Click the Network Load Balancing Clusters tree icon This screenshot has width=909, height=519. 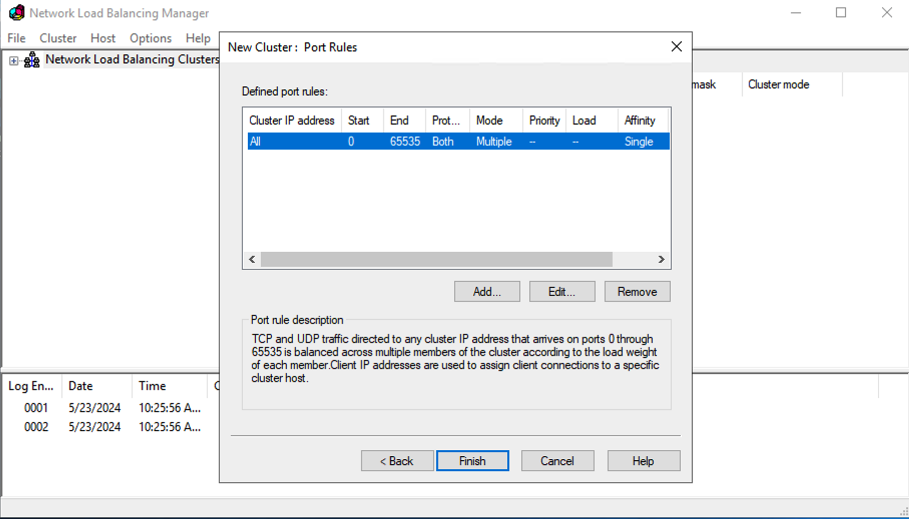32,60
